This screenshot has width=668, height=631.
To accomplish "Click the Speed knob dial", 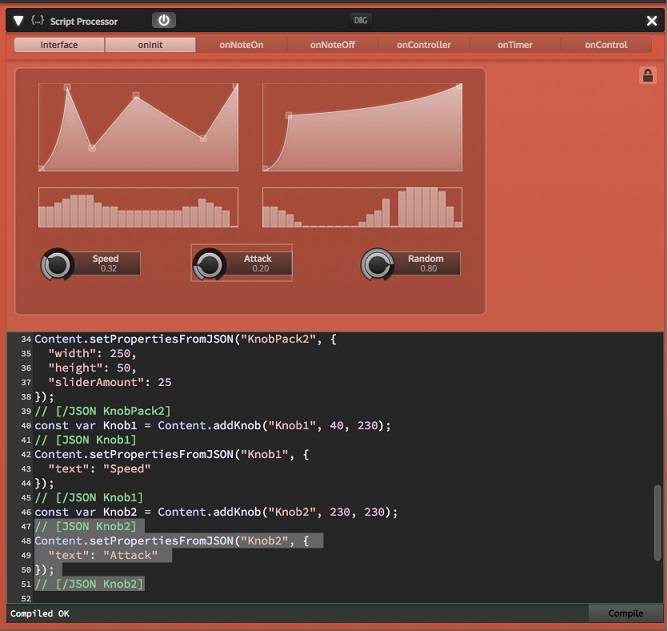I will click(57, 265).
